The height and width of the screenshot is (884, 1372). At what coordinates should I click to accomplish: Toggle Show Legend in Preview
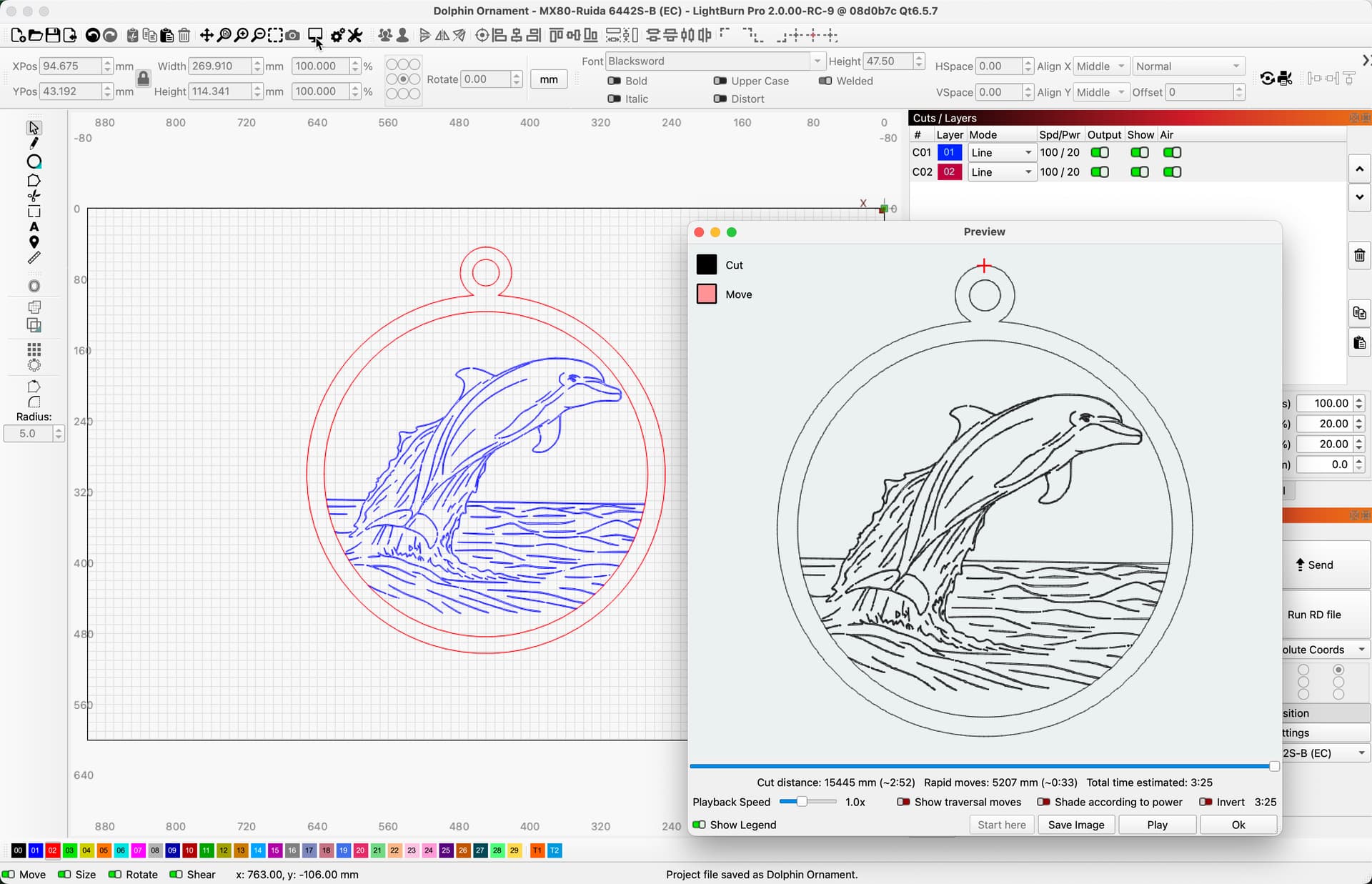(x=699, y=825)
